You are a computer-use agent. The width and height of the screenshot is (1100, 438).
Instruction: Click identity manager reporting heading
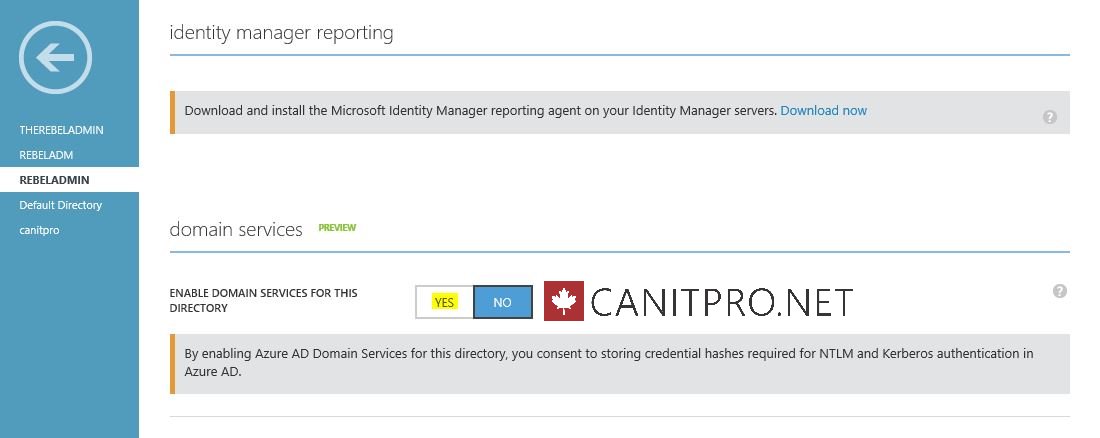281,33
